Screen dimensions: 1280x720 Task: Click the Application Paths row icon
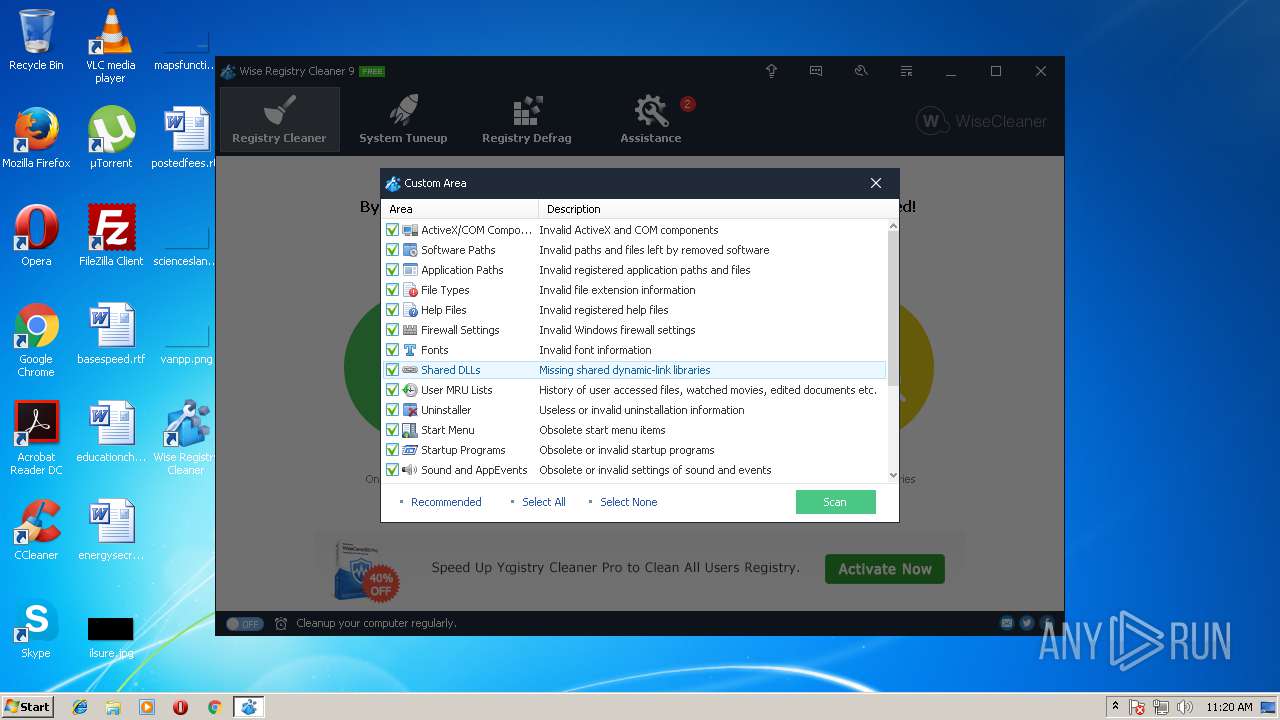(x=410, y=270)
